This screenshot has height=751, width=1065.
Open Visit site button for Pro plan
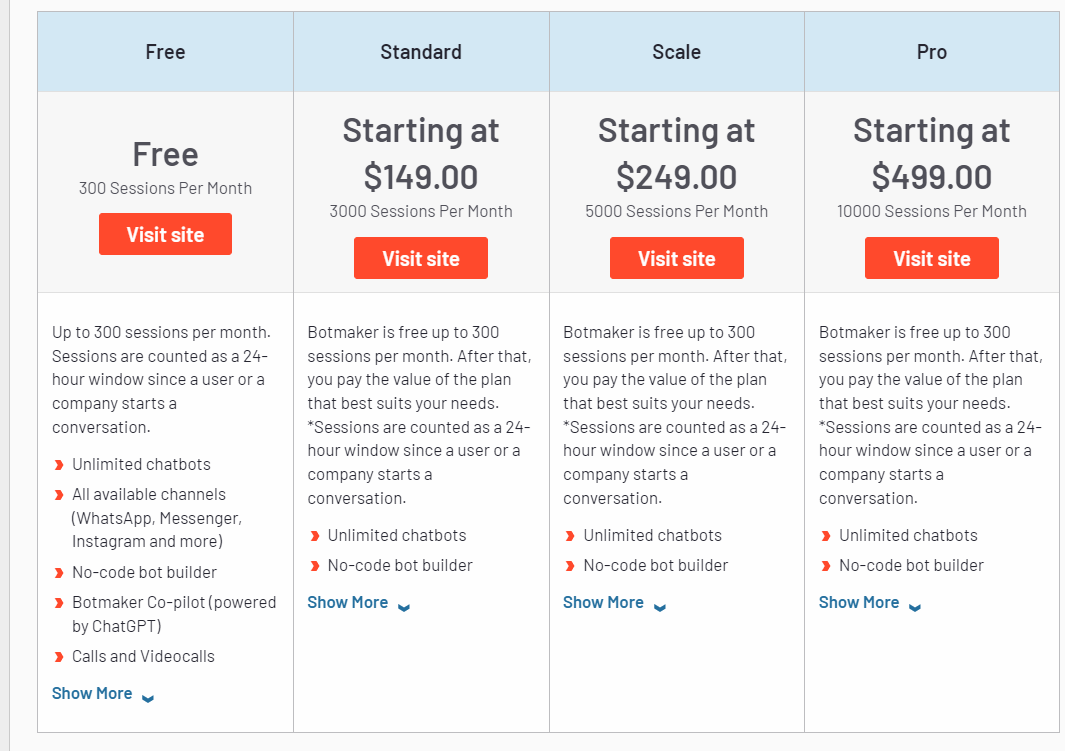pos(931,258)
